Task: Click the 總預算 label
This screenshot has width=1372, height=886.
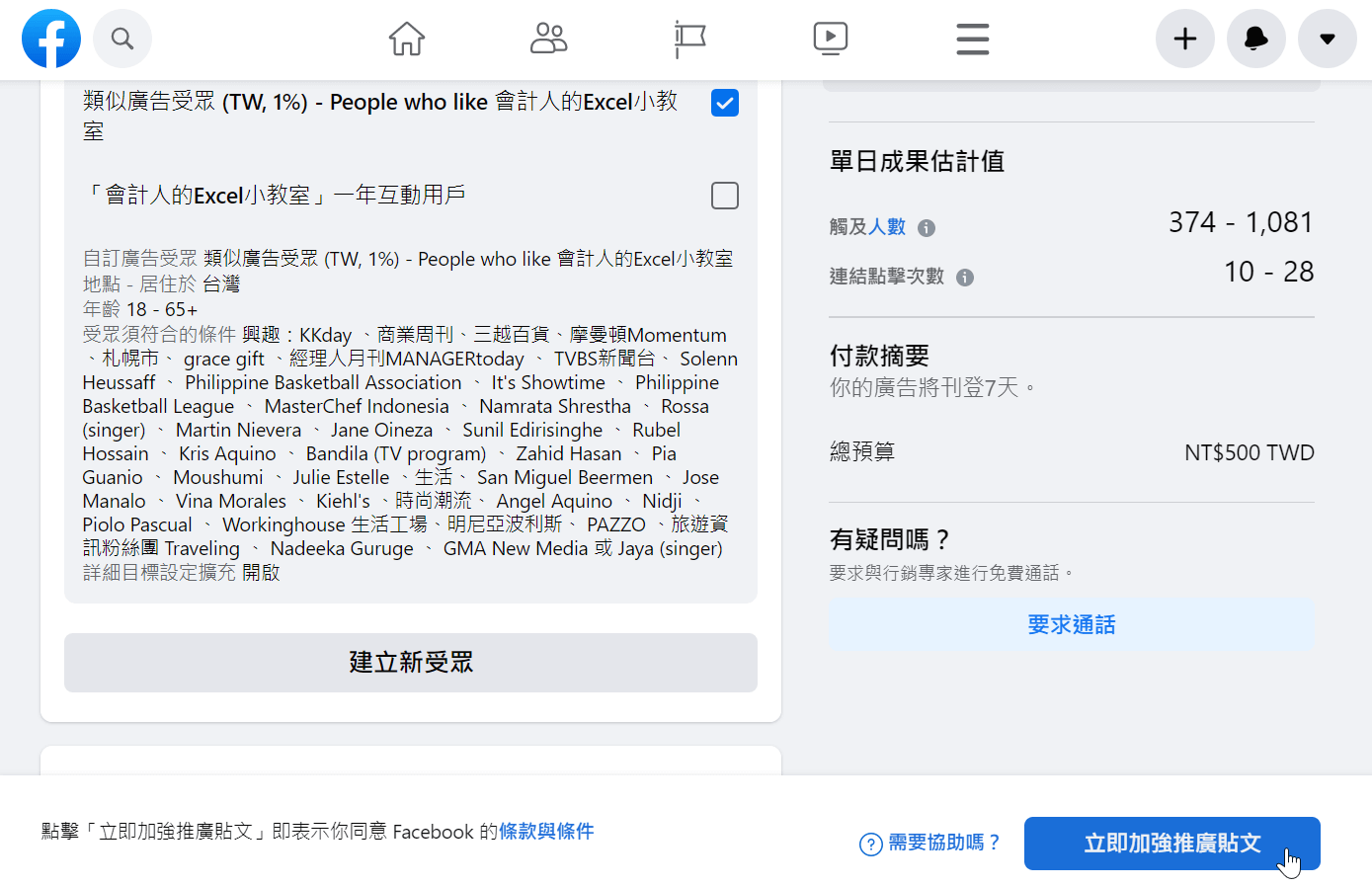Action: [x=862, y=452]
